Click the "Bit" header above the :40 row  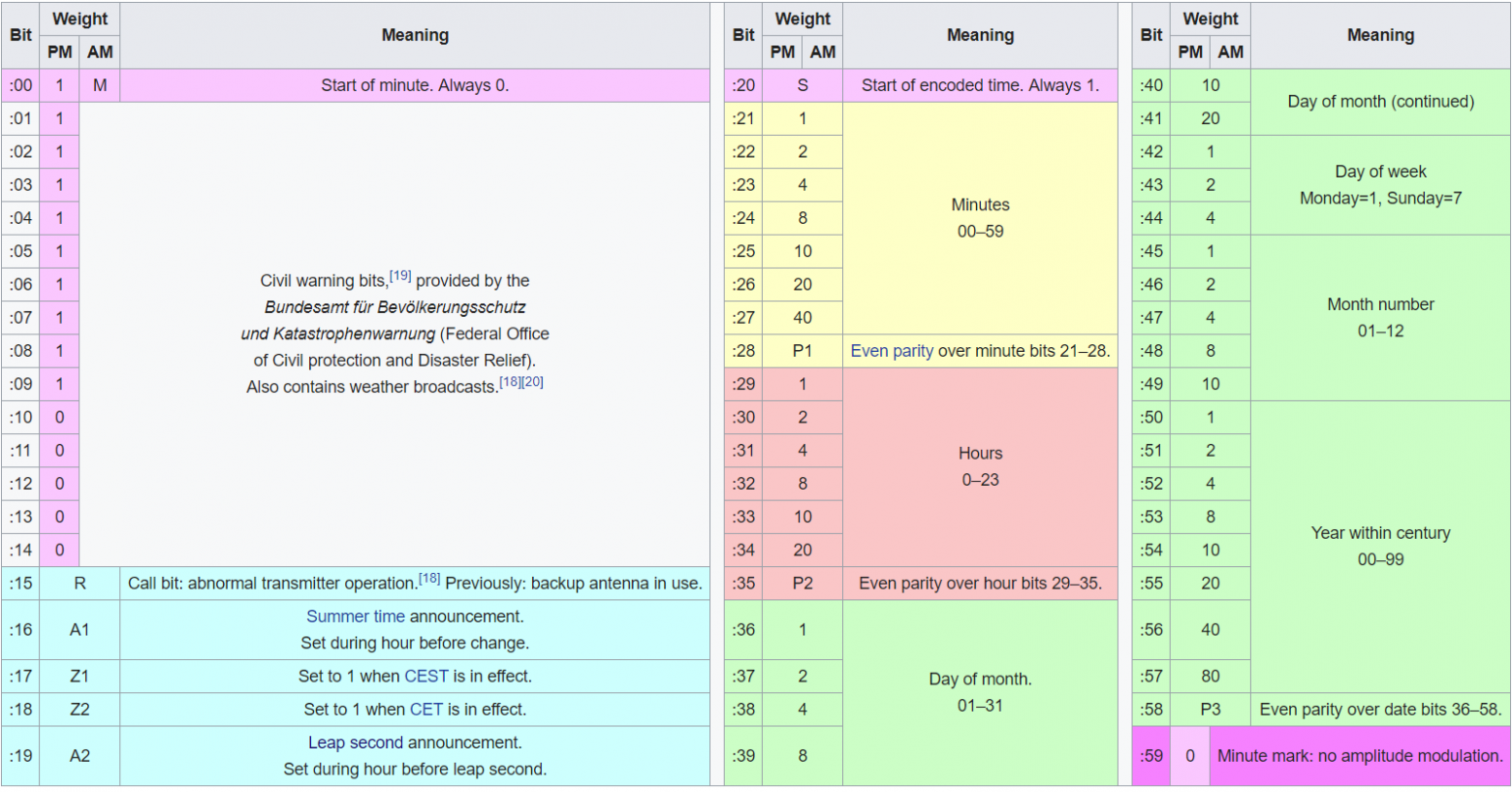[x=1151, y=35]
